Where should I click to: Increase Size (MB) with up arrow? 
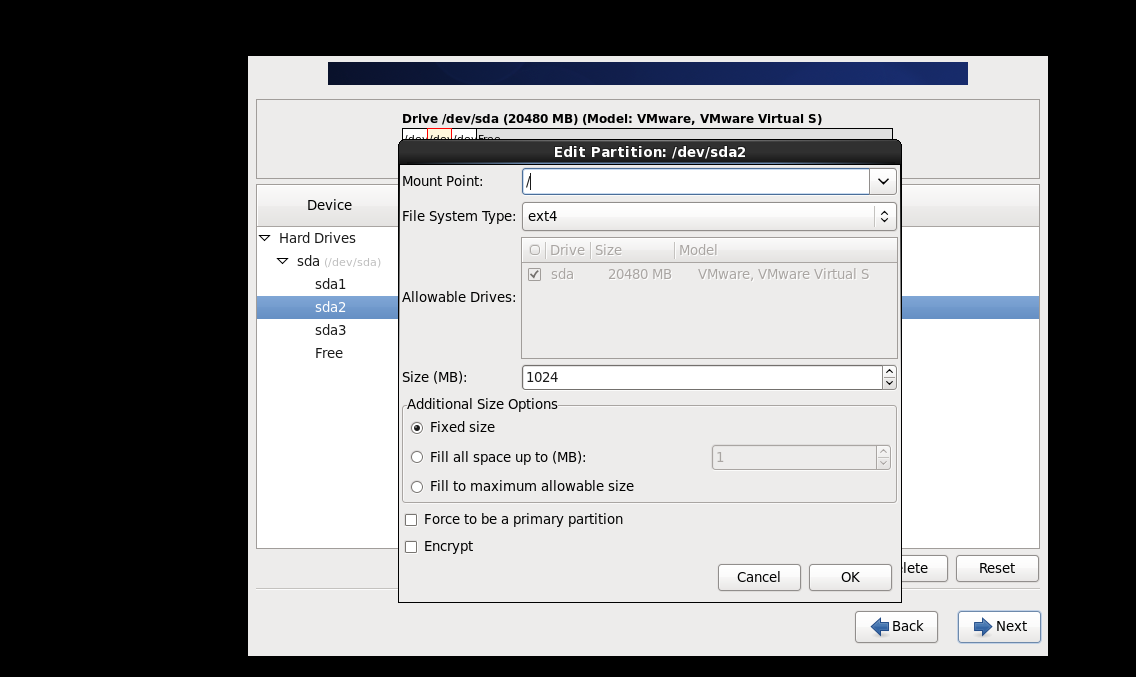pos(889,371)
